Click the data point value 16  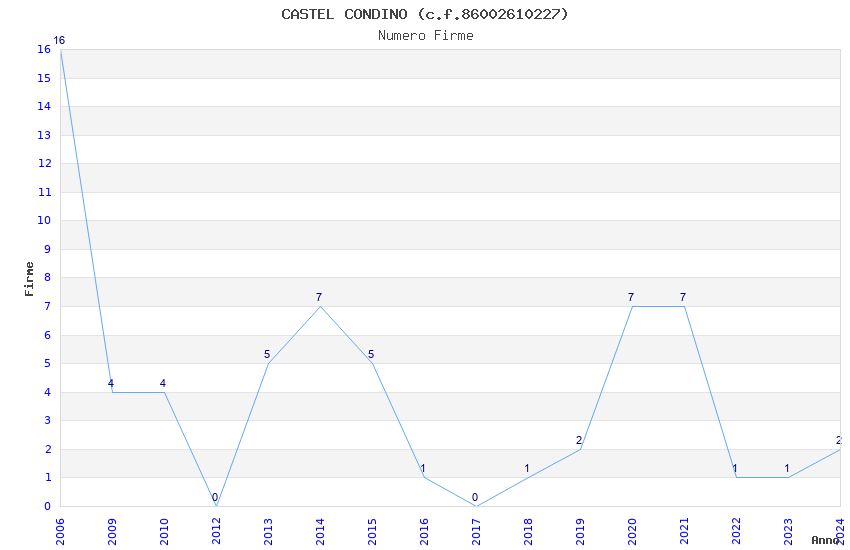[x=59, y=41]
